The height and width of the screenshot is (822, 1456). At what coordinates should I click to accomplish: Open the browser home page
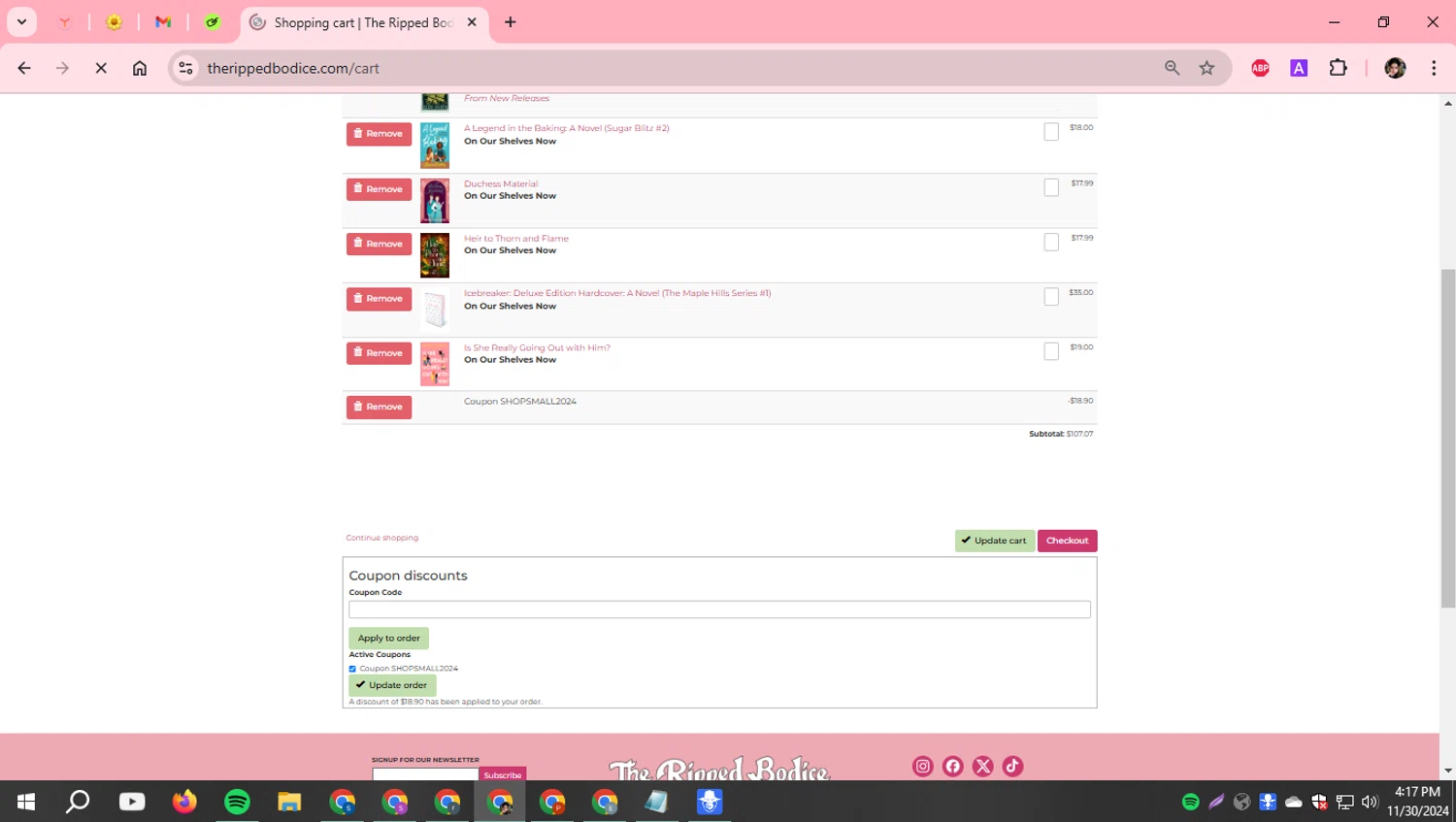(x=140, y=68)
